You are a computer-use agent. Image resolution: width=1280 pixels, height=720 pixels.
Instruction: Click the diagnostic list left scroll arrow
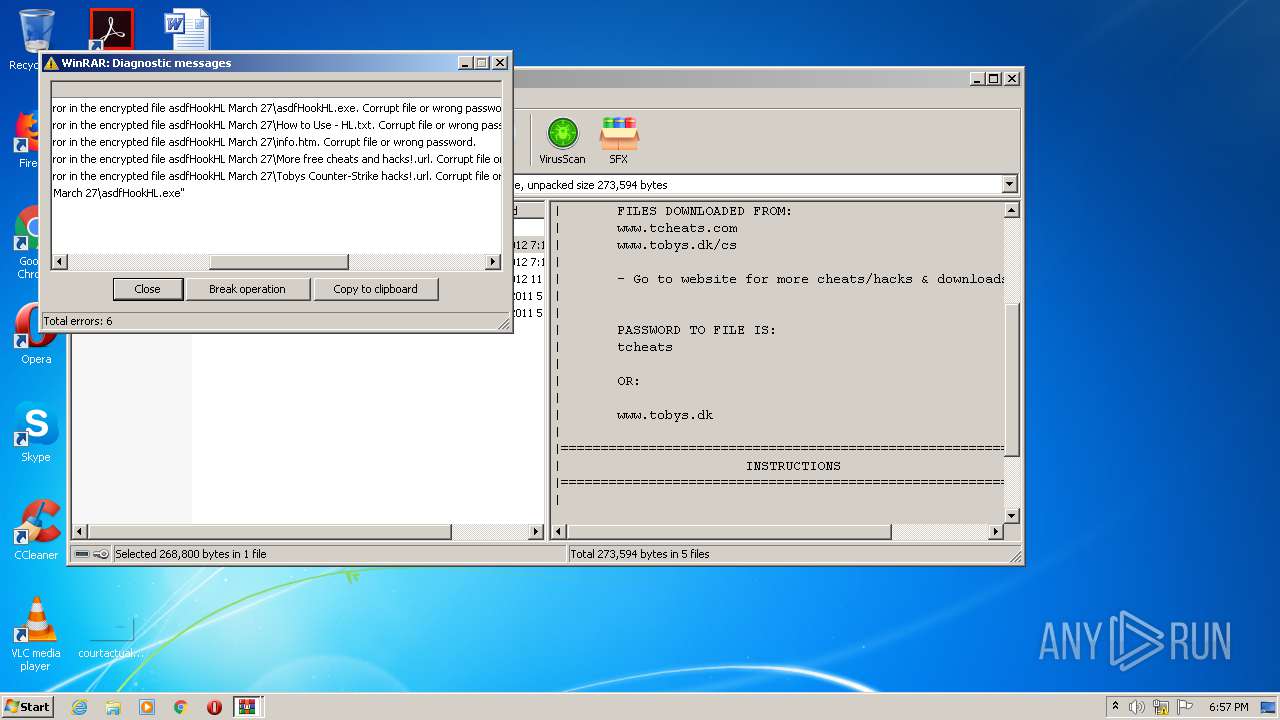pos(59,262)
